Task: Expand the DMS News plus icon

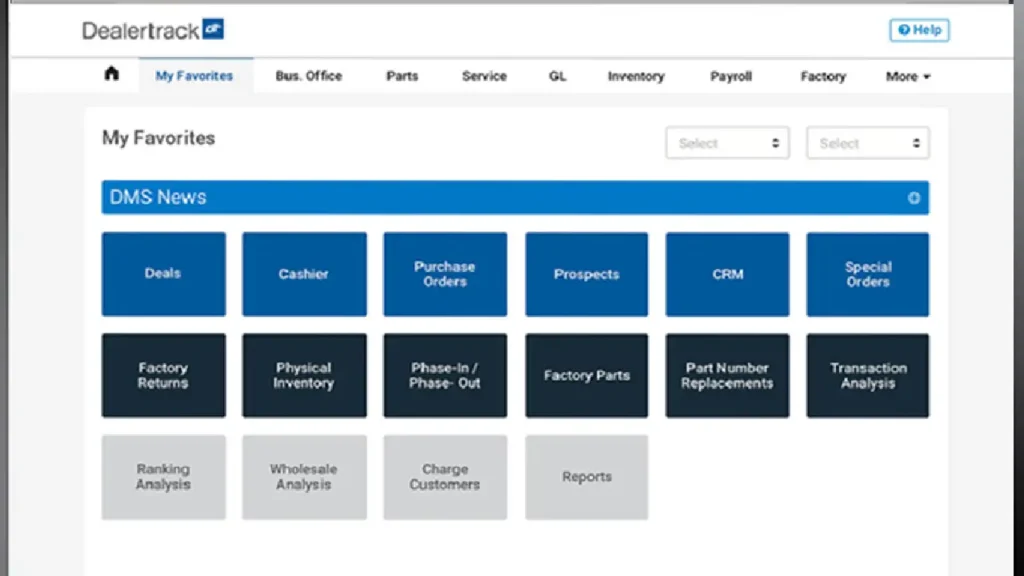Action: (x=914, y=198)
